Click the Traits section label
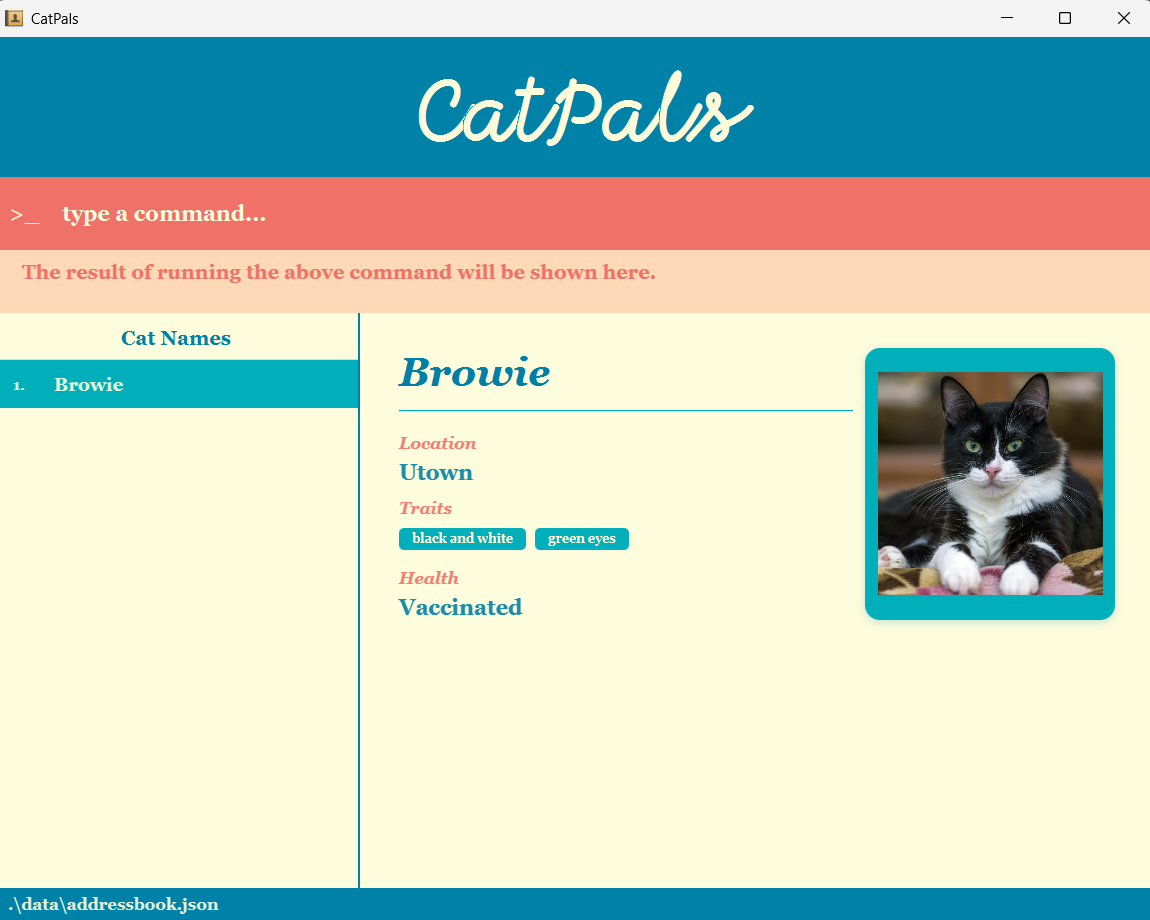This screenshot has width=1150, height=920. click(425, 508)
